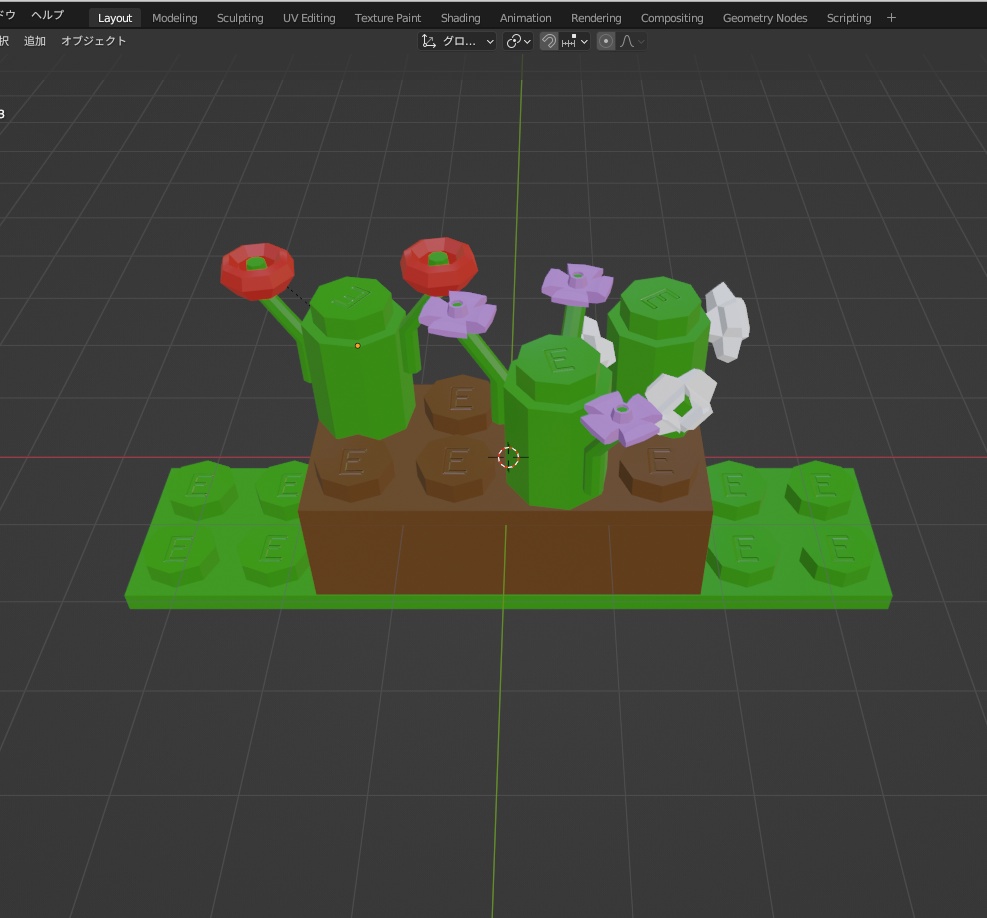Select the leftmost red flower object
Screen dimensions: 987x918
click(x=257, y=271)
